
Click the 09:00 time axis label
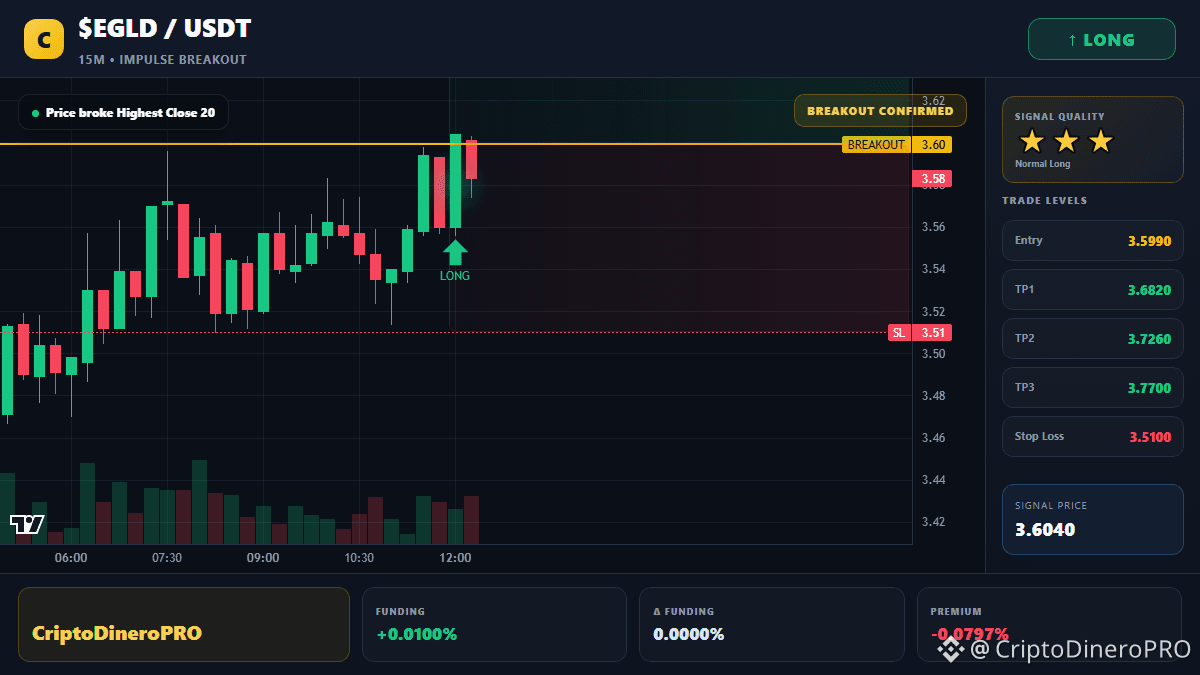pos(263,558)
